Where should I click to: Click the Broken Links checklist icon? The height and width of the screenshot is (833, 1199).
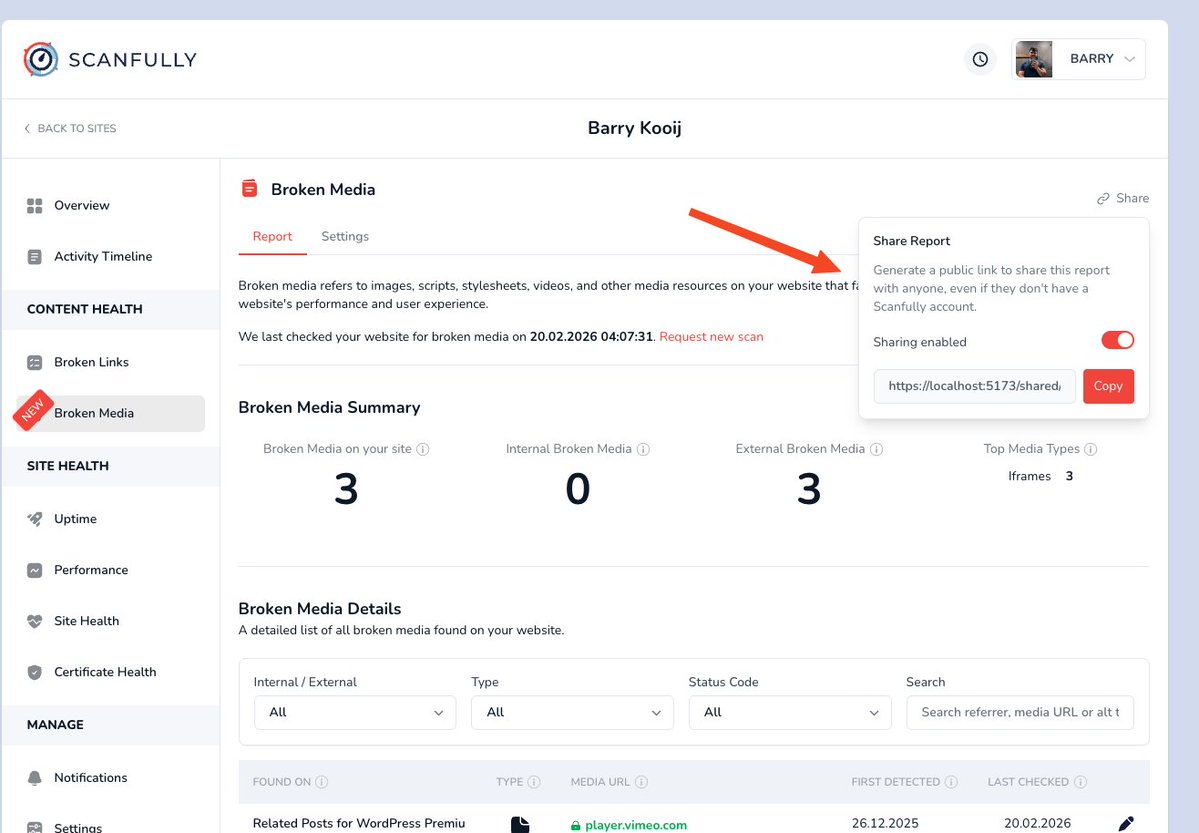pos(34,363)
